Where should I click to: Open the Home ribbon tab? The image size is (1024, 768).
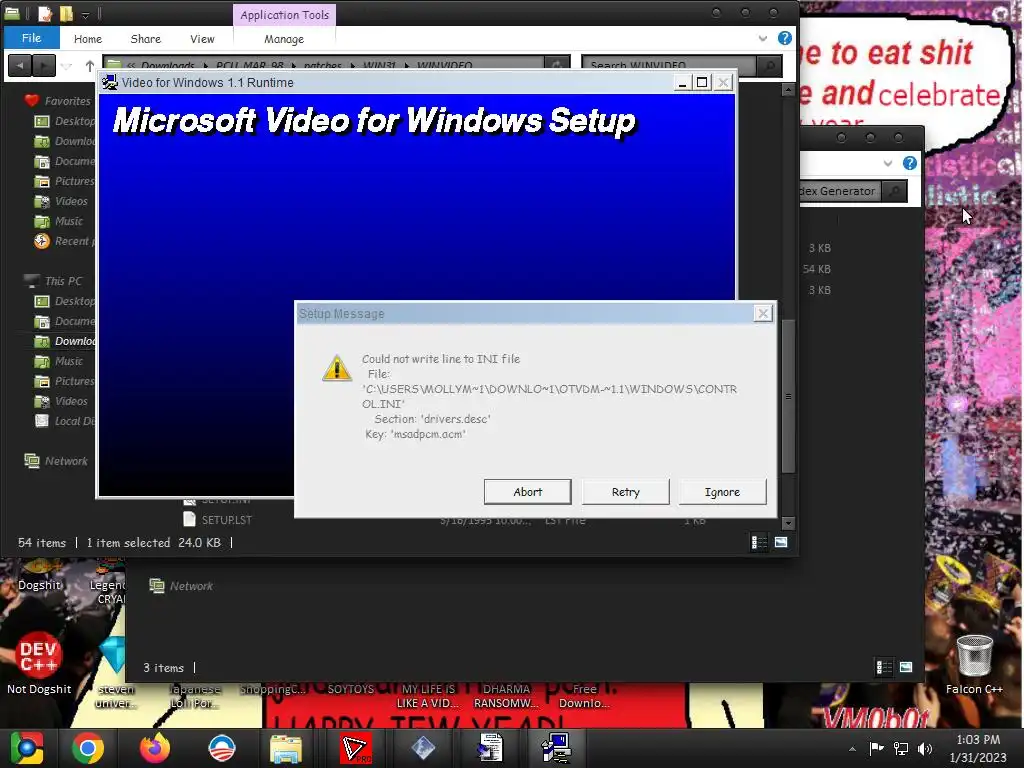(x=88, y=39)
